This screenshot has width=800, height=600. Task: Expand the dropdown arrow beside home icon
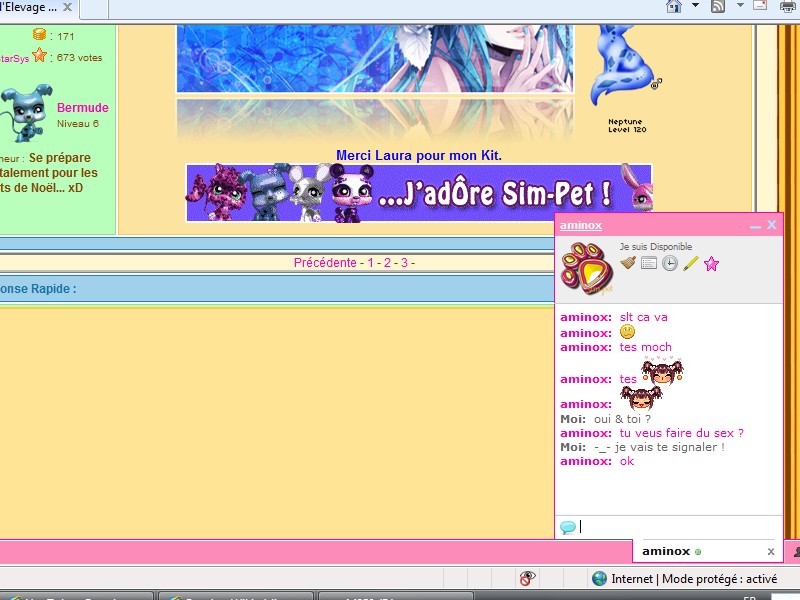[x=695, y=5]
